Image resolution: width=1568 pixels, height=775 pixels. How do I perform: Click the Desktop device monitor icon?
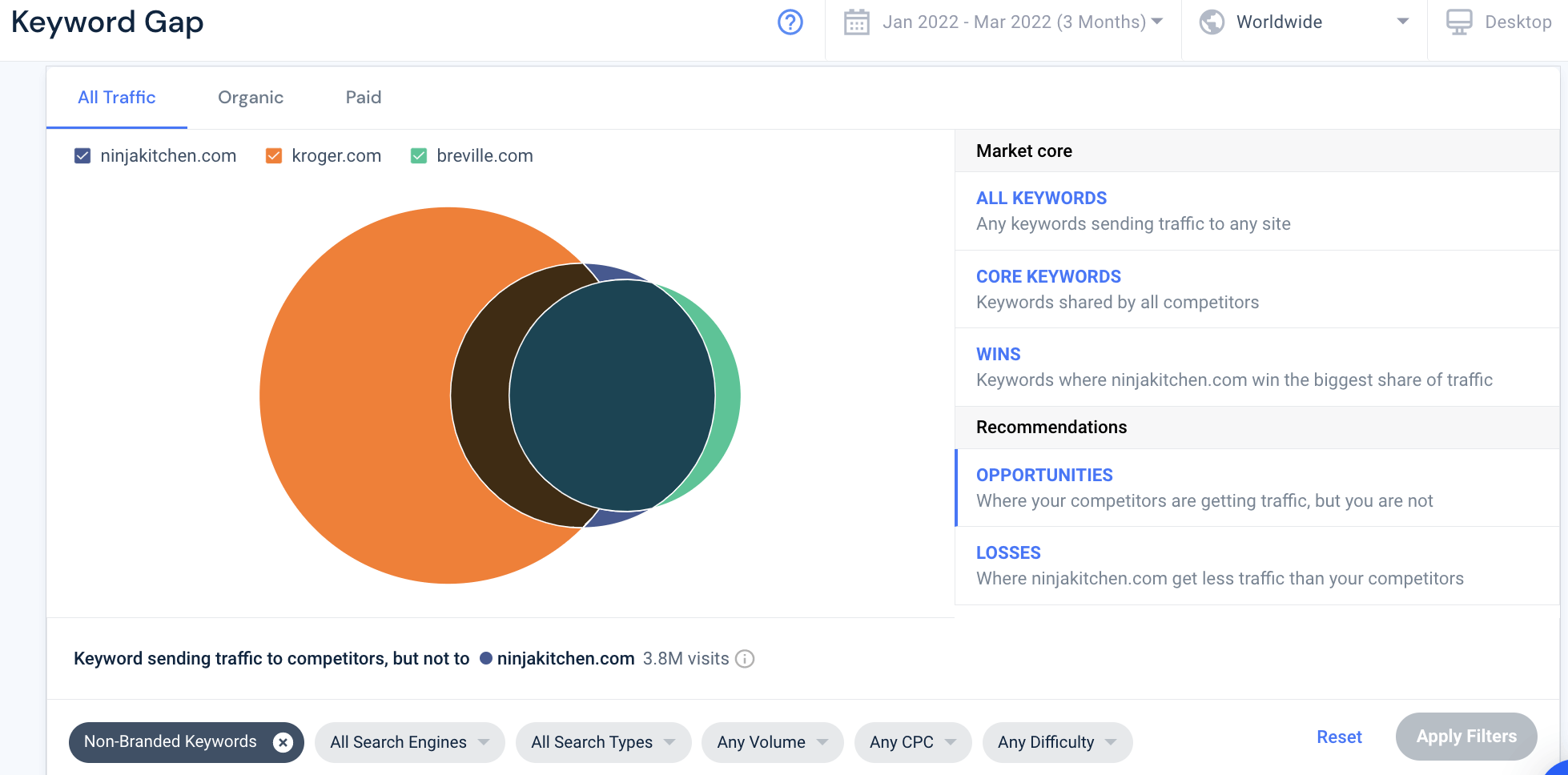pyautogui.click(x=1458, y=22)
